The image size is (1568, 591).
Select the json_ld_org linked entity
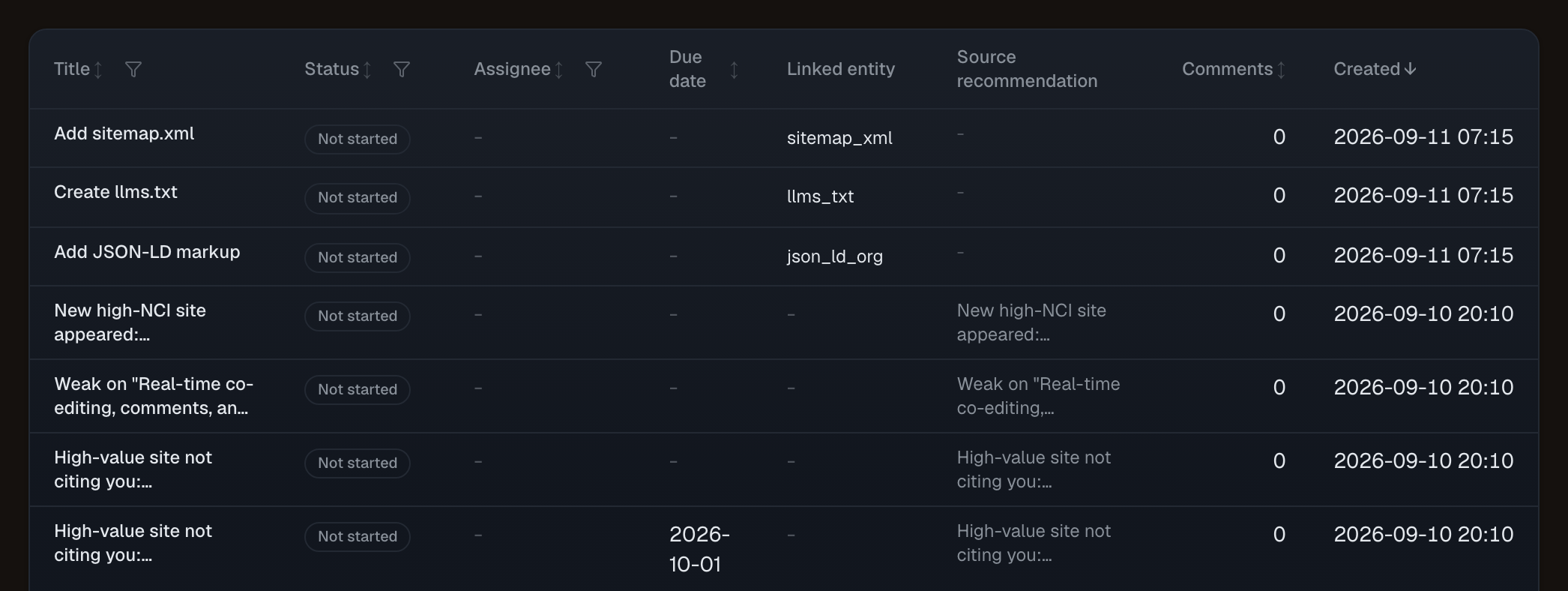point(835,256)
